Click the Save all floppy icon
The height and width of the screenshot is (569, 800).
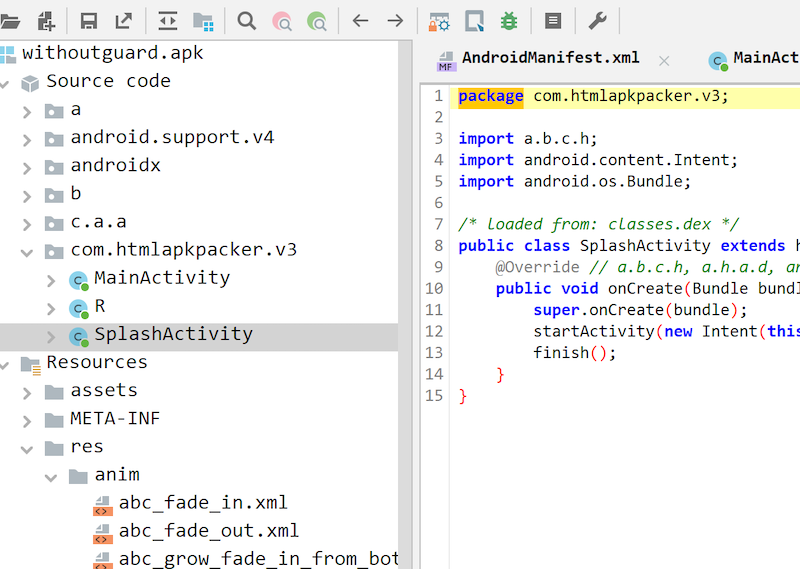88,20
